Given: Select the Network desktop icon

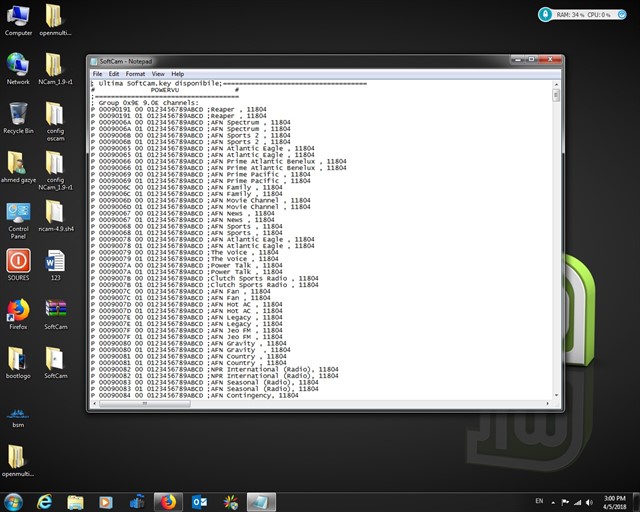Looking at the screenshot, I should click(18, 69).
